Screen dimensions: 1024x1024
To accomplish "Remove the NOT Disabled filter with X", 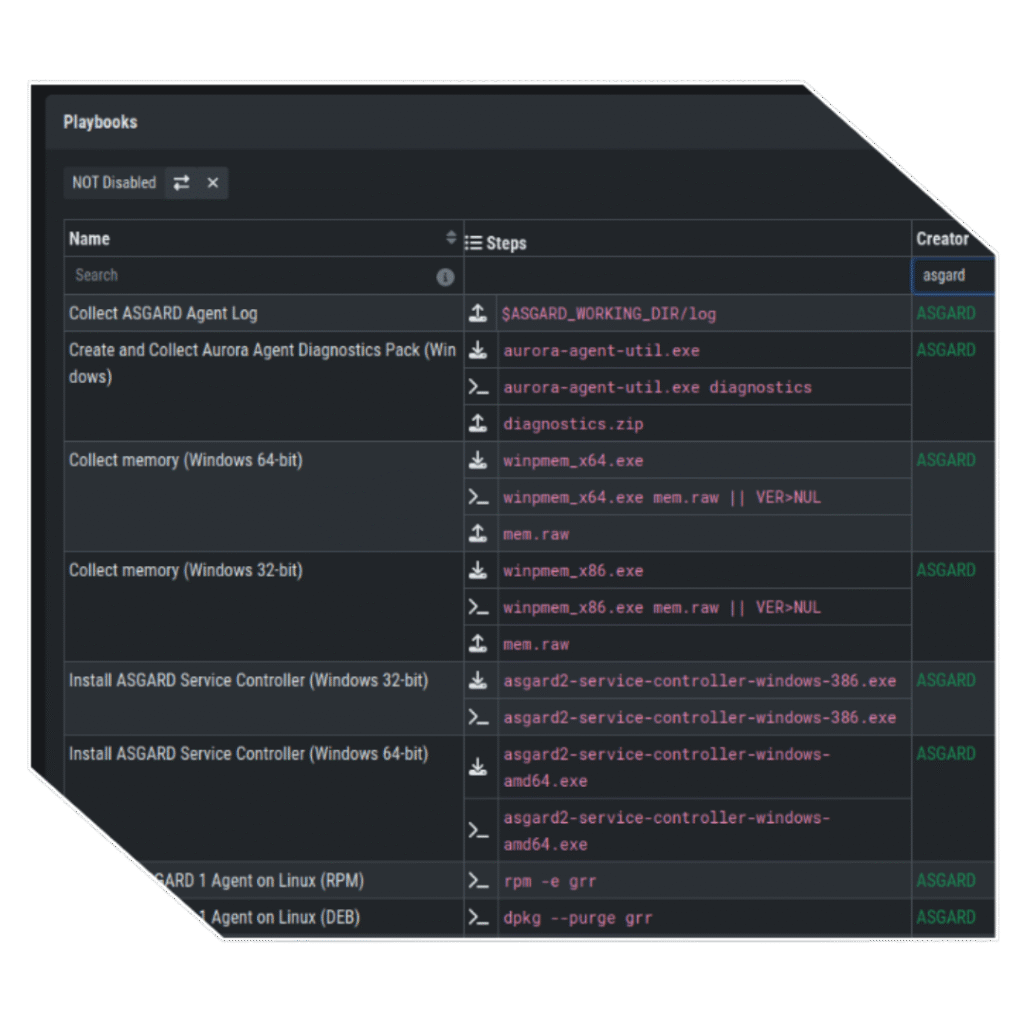I will click(x=212, y=183).
